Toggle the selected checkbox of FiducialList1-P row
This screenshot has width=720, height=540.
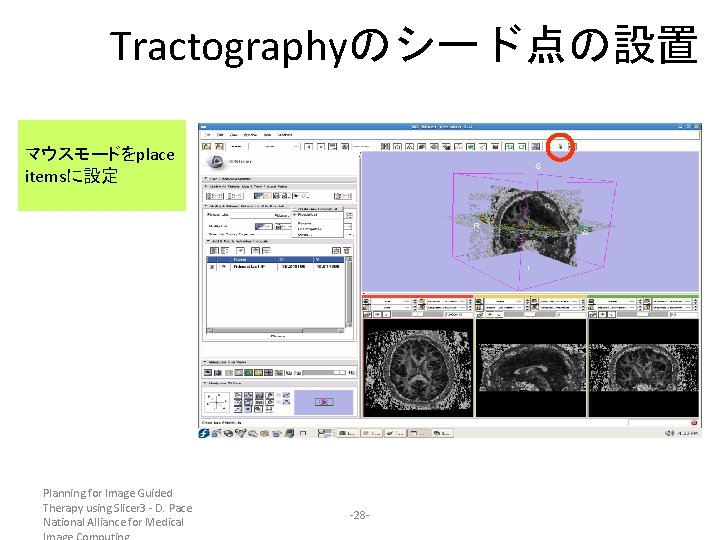tap(212, 267)
